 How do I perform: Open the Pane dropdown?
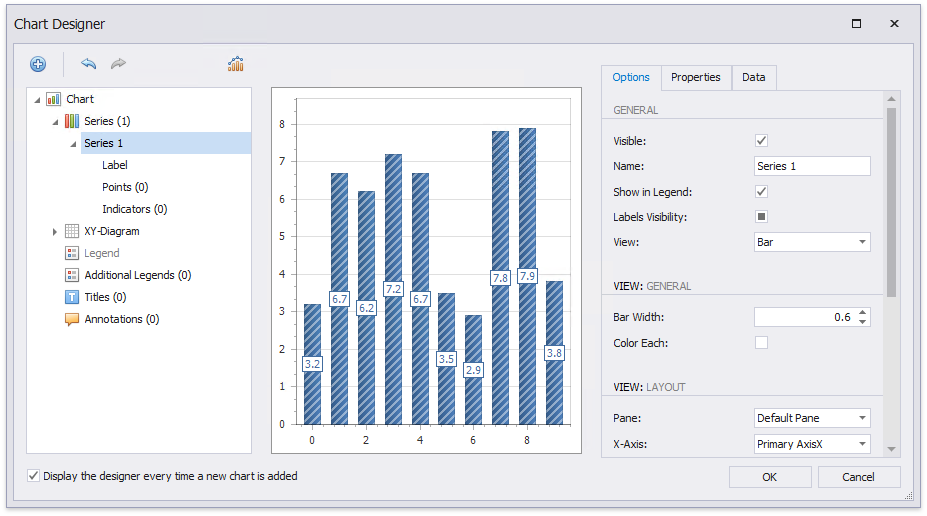[x=812, y=418]
